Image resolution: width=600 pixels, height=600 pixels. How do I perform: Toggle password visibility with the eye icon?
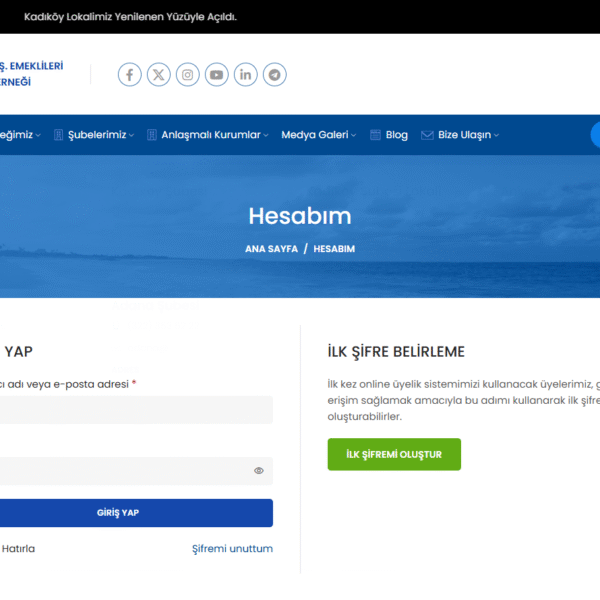259,470
